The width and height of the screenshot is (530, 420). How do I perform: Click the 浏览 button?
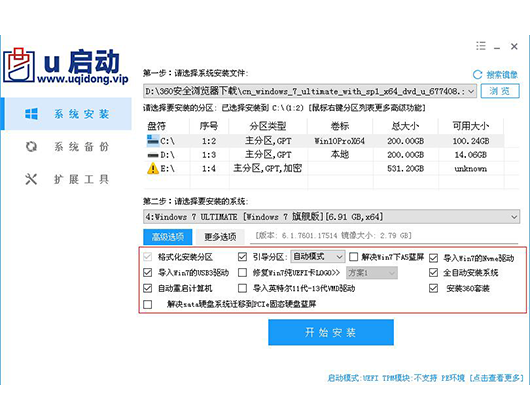[500, 91]
